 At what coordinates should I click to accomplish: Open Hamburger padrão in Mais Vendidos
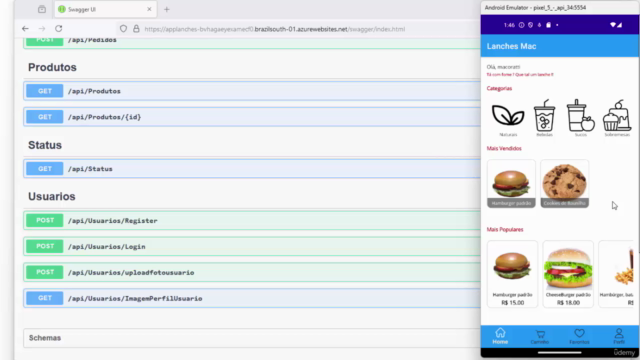point(511,184)
